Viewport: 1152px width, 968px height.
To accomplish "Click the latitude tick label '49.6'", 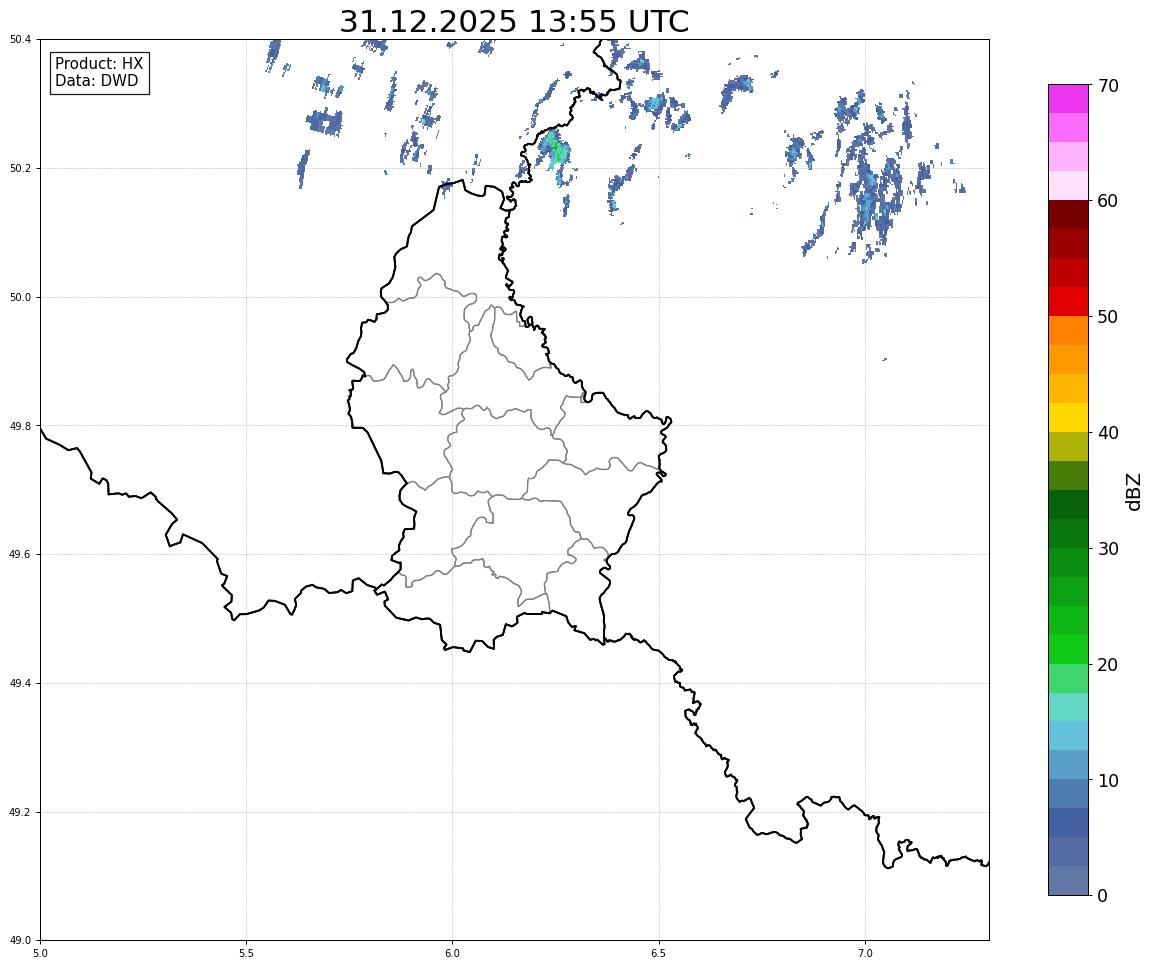I will tap(20, 555).
